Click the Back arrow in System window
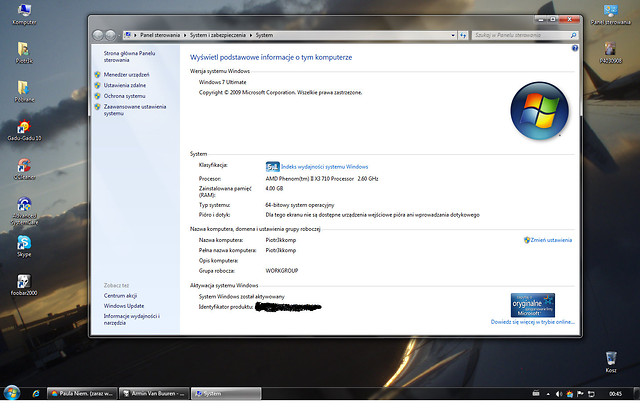This screenshot has width=640, height=410. click(x=98, y=35)
